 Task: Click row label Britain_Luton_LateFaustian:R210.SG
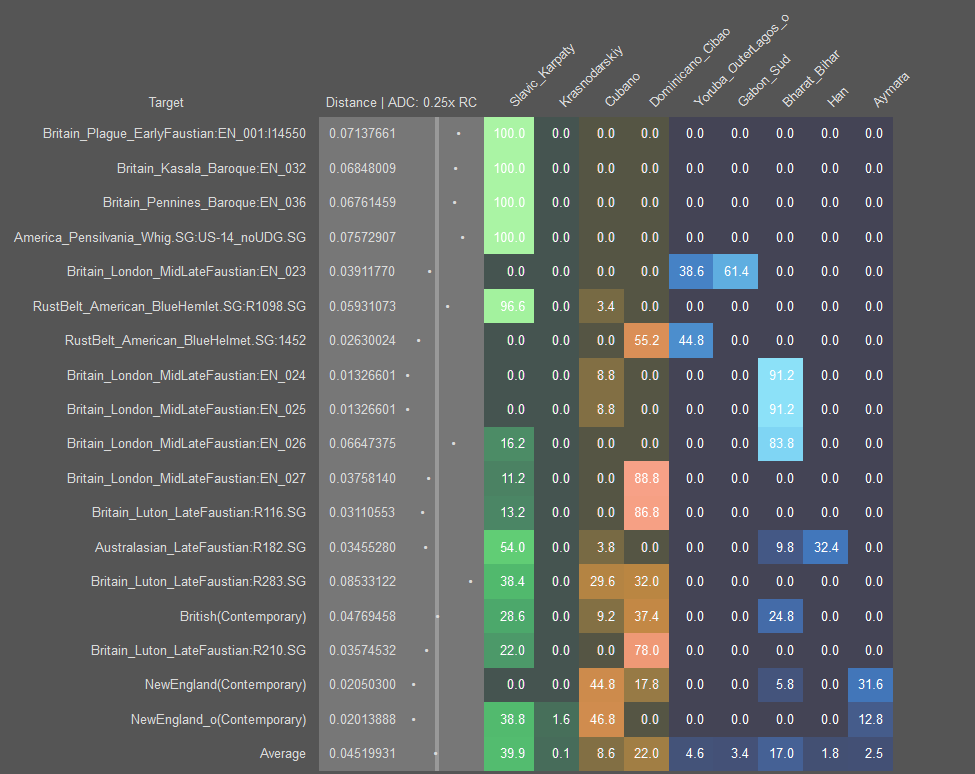coord(198,651)
